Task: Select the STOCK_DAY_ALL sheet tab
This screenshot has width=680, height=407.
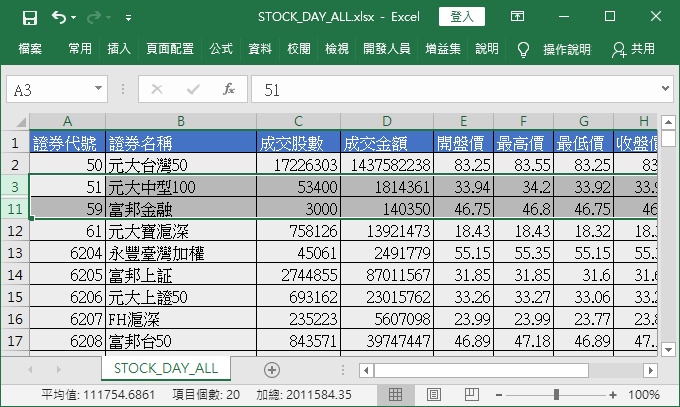Action: tap(166, 368)
